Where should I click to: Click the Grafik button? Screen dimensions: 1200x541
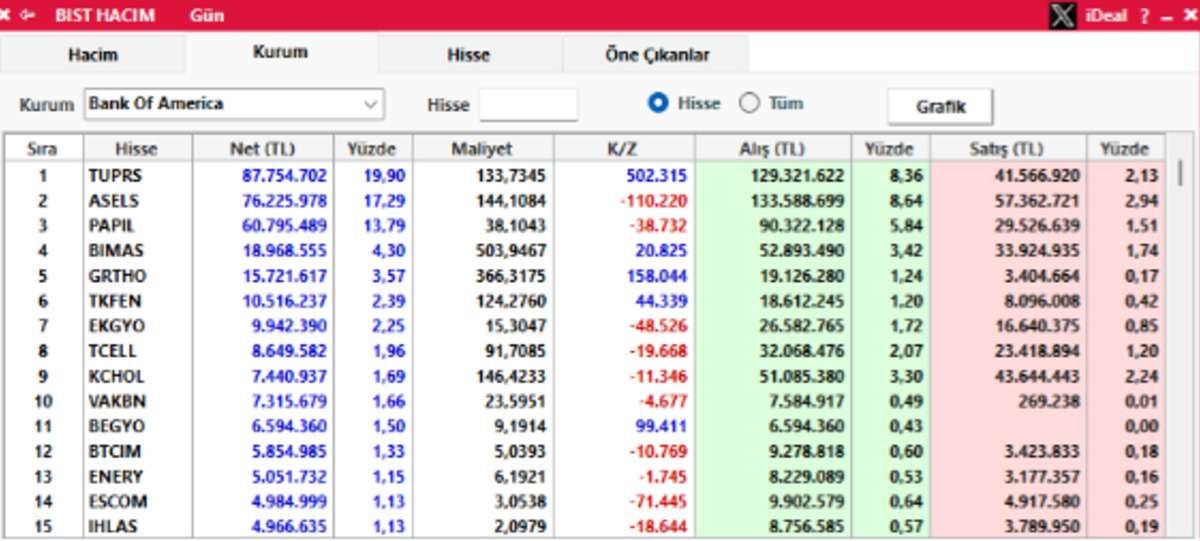(x=941, y=107)
